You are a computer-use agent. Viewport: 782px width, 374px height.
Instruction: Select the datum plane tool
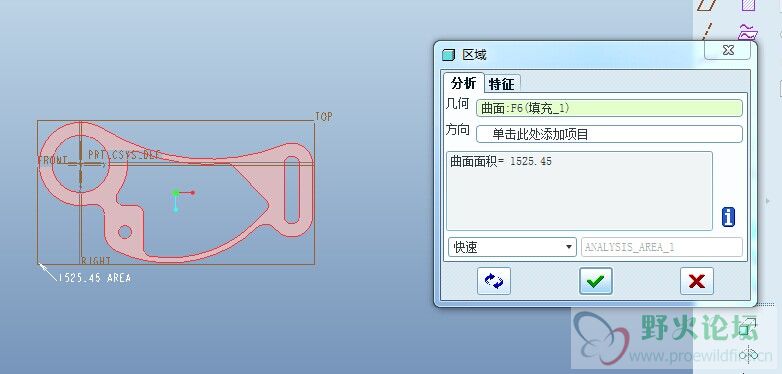tap(706, 5)
